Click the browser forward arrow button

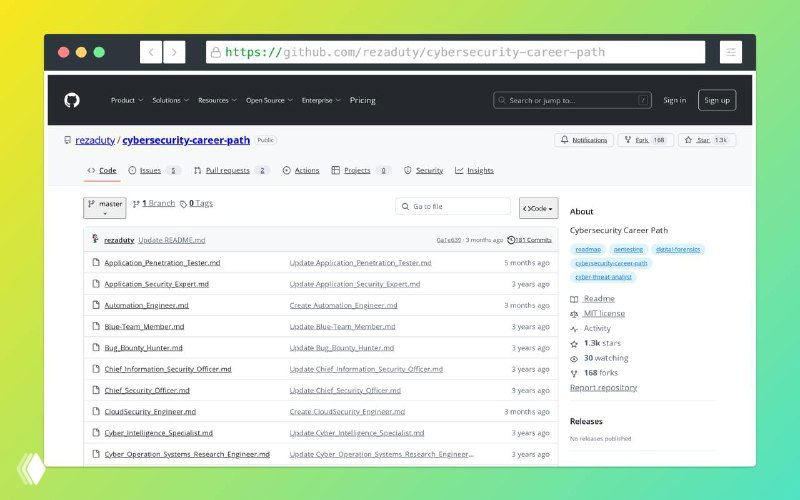[x=174, y=52]
